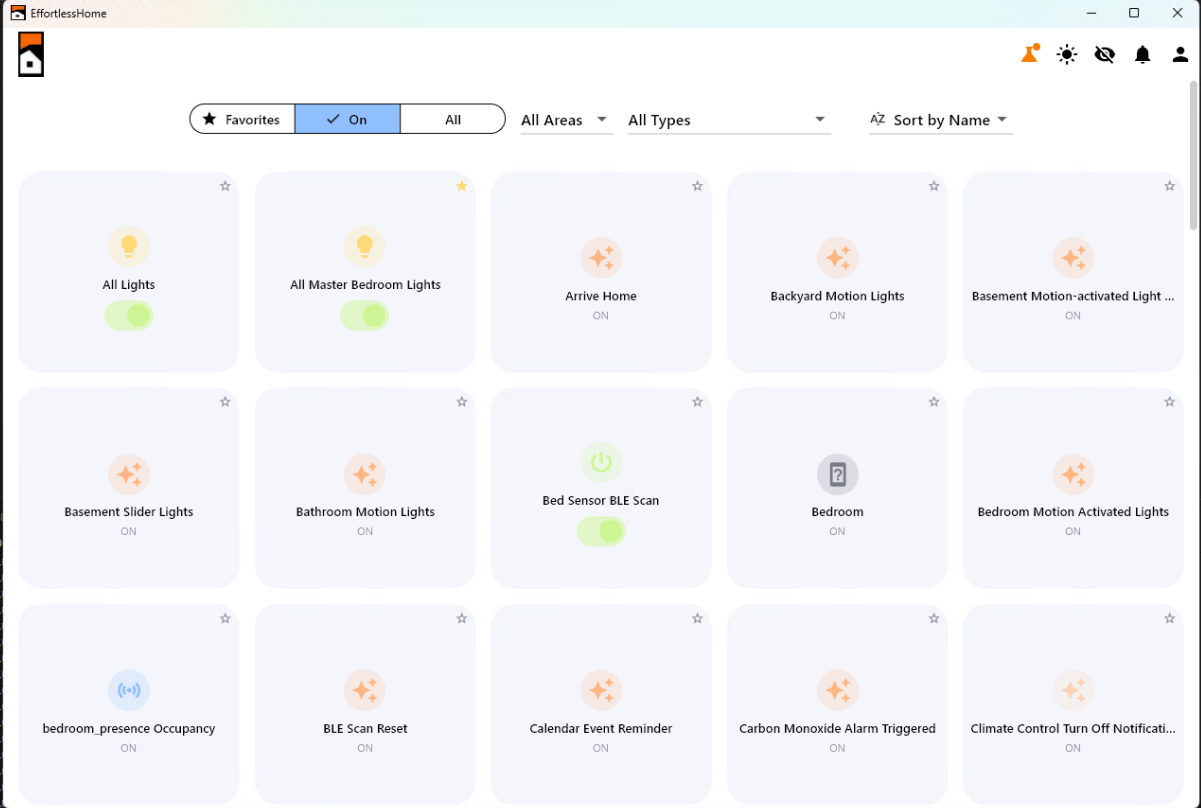The height and width of the screenshot is (808, 1201).
Task: Toggle off All Lights
Action: (128, 316)
